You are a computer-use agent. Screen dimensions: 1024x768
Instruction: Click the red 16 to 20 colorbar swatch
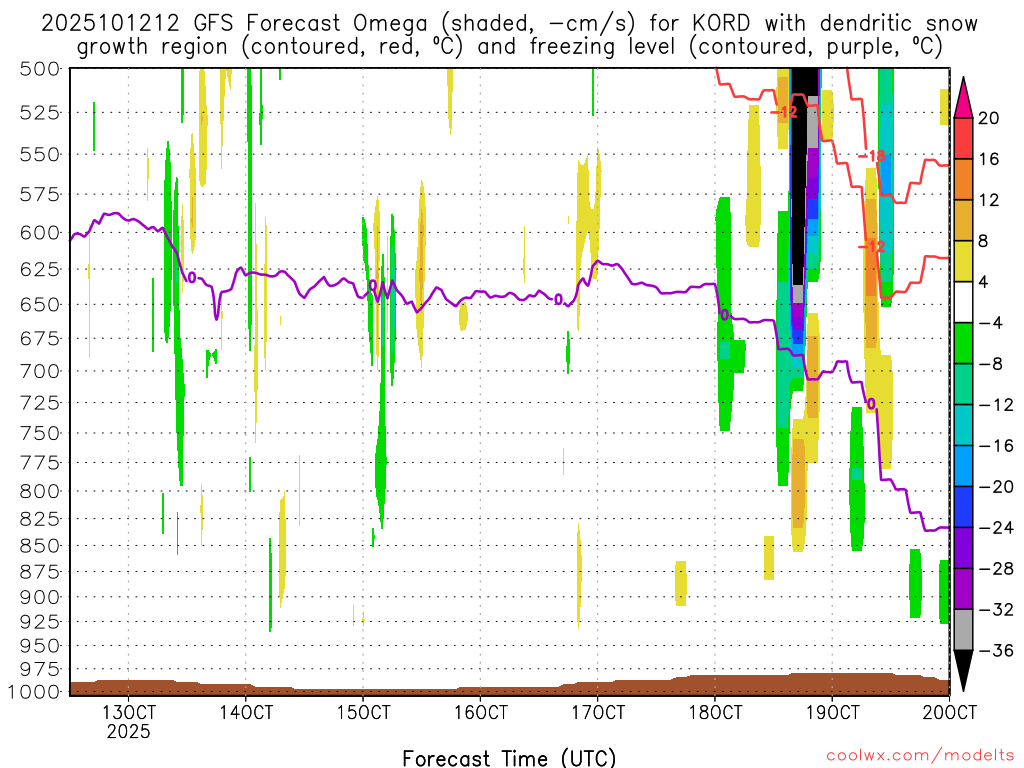(963, 138)
